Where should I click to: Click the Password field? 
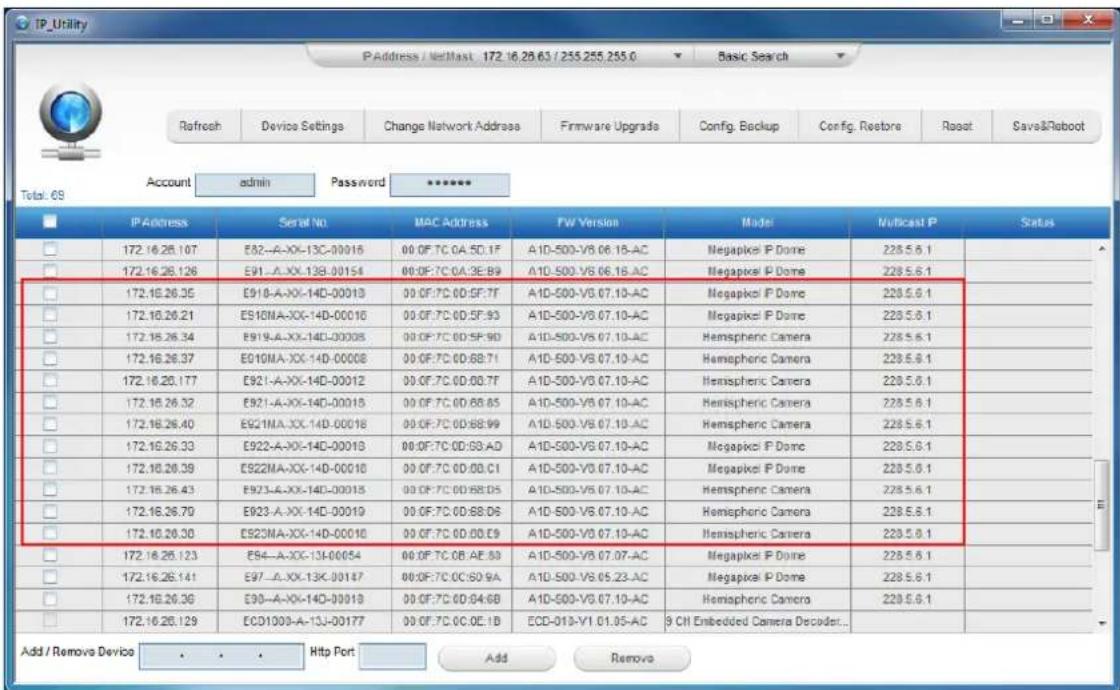coord(449,184)
